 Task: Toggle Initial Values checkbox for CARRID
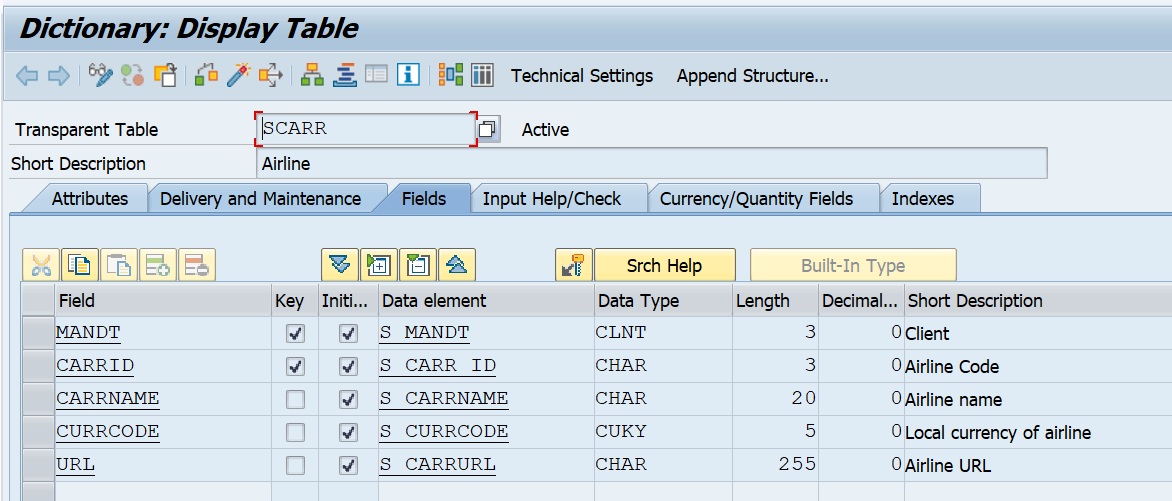click(x=348, y=366)
